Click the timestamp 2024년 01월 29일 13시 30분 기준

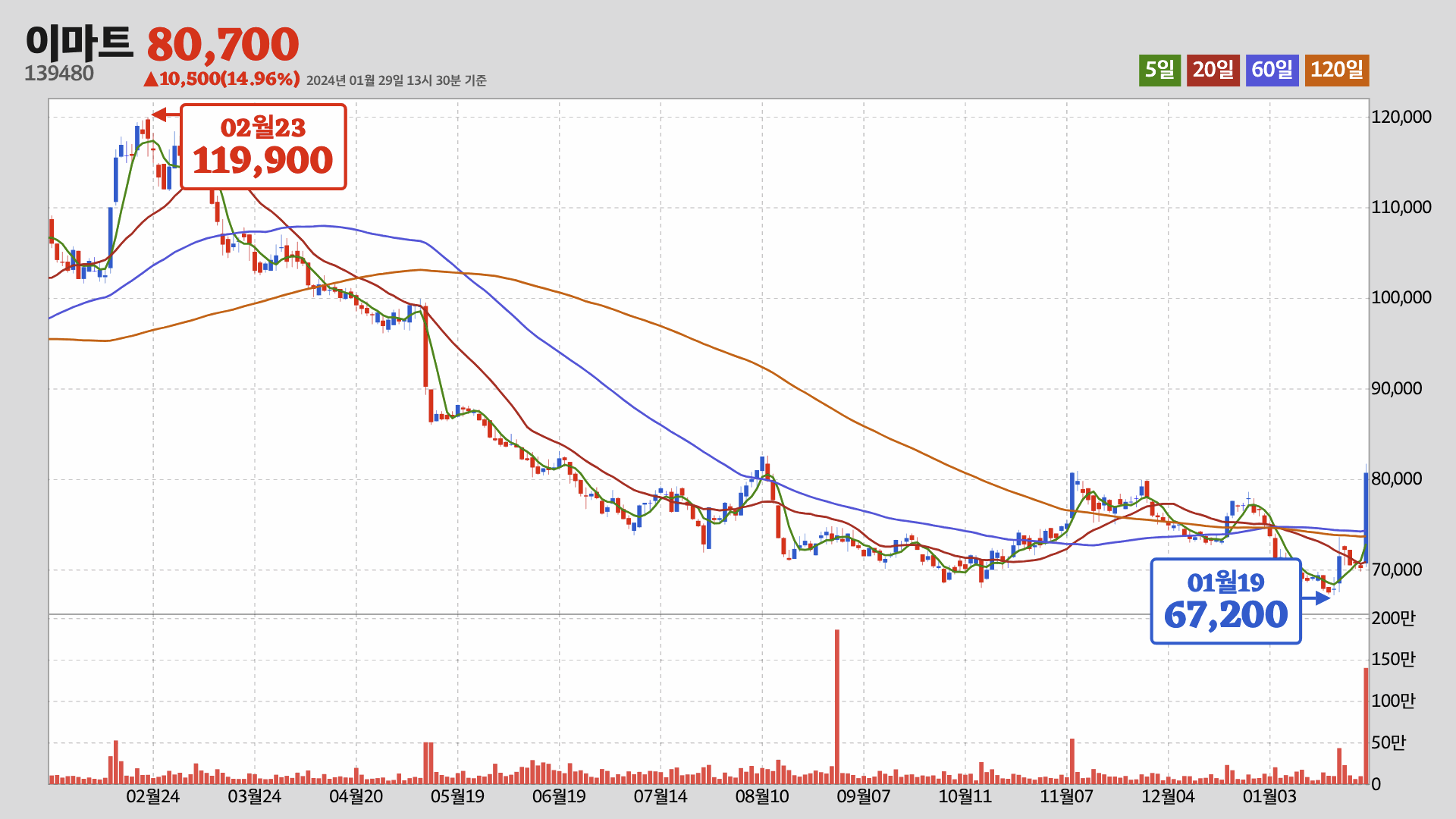point(397,80)
